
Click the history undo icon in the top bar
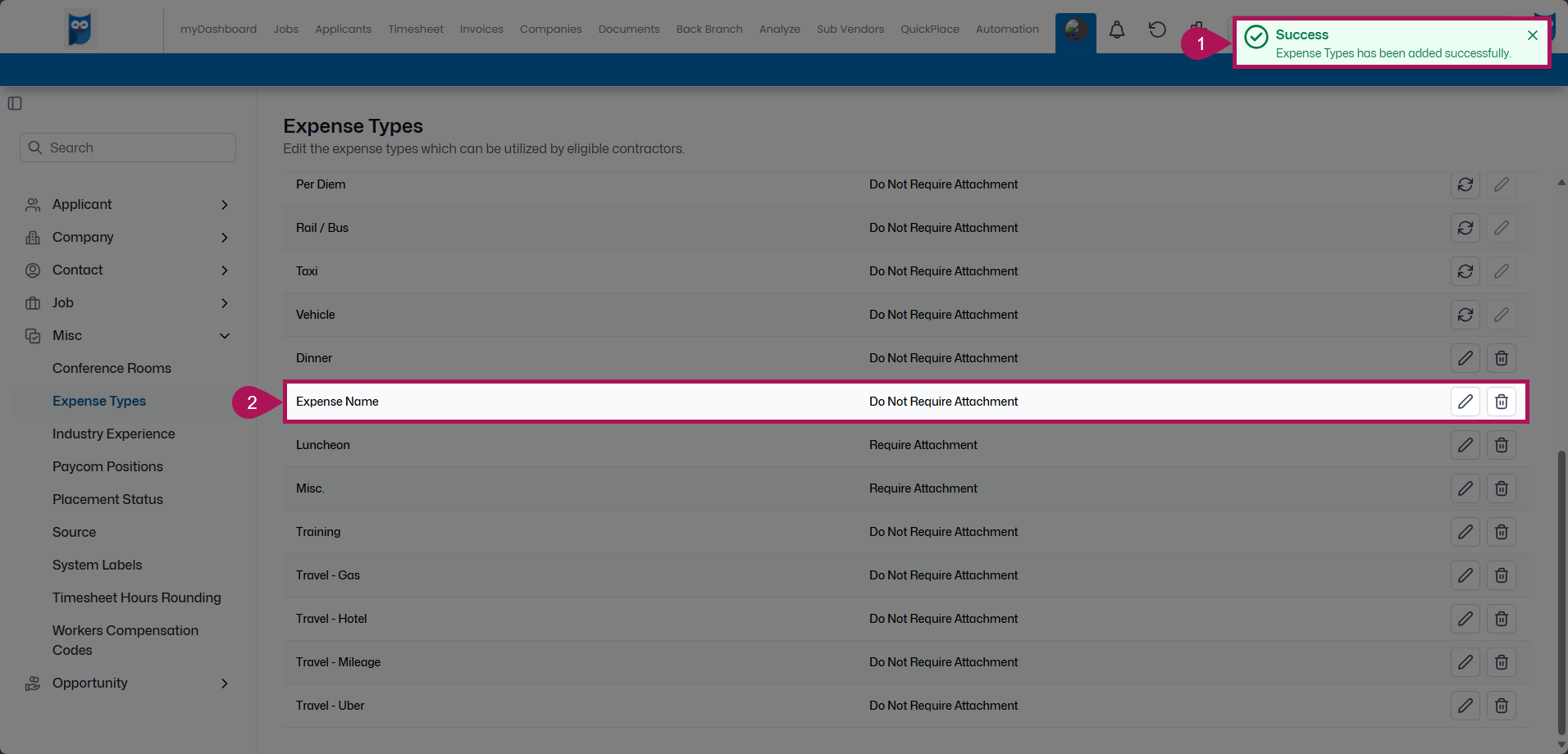coord(1157,30)
